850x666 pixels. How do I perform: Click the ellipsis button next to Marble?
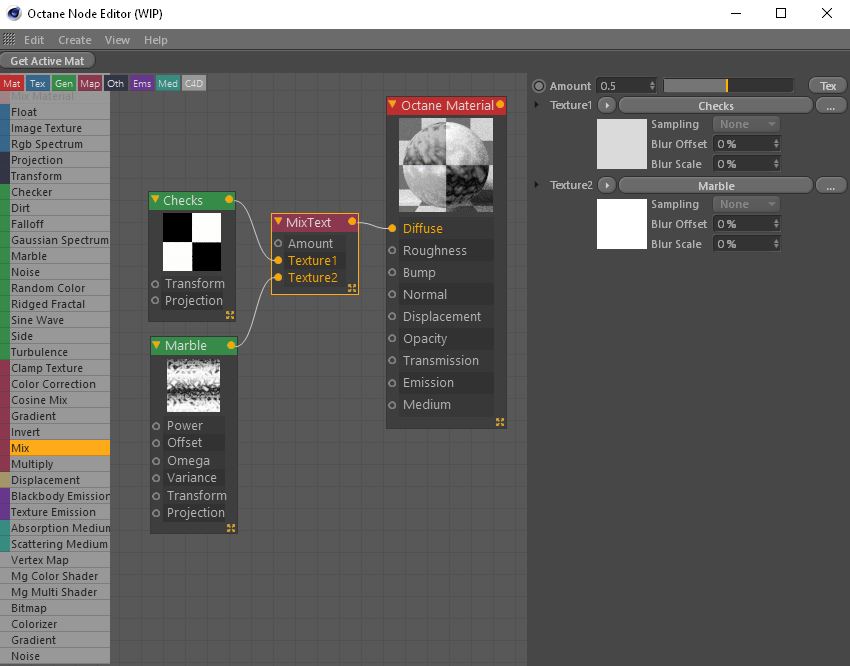(830, 185)
